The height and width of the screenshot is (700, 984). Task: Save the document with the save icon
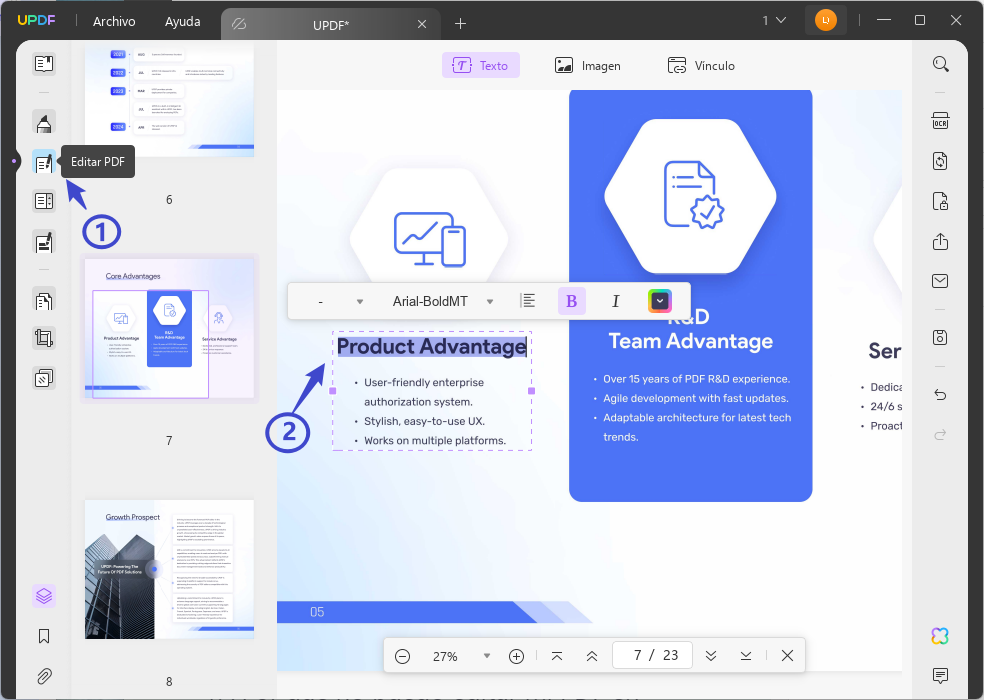click(x=940, y=337)
